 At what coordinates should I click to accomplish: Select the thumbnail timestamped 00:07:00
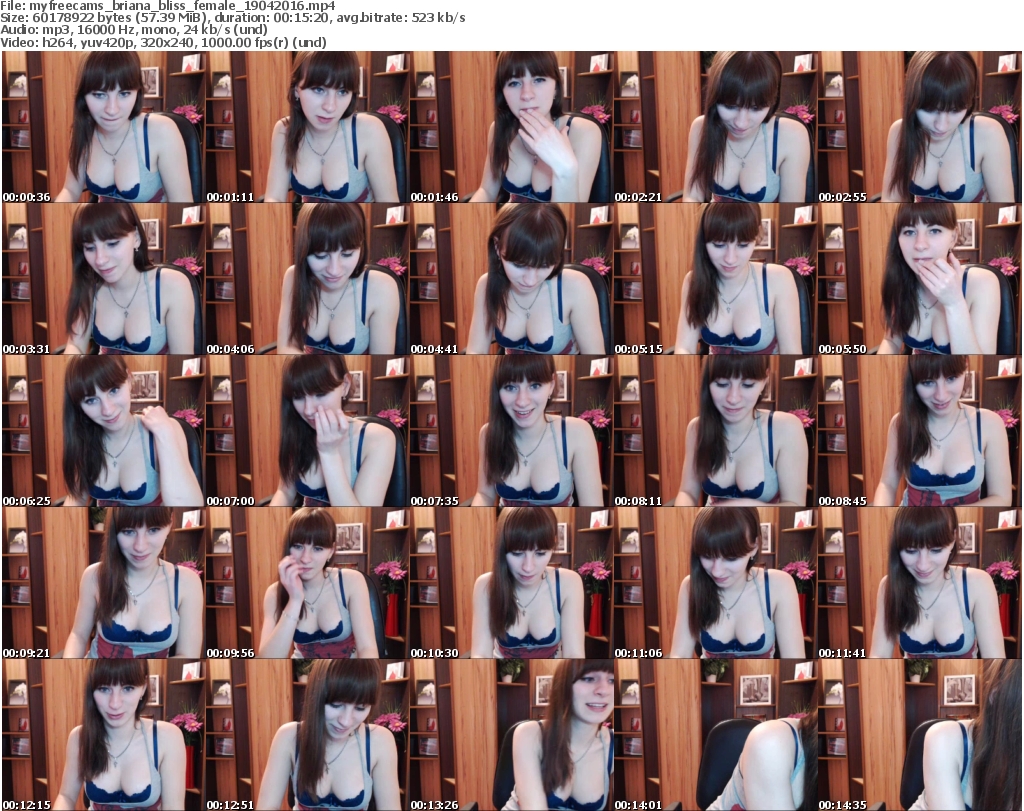click(x=307, y=431)
